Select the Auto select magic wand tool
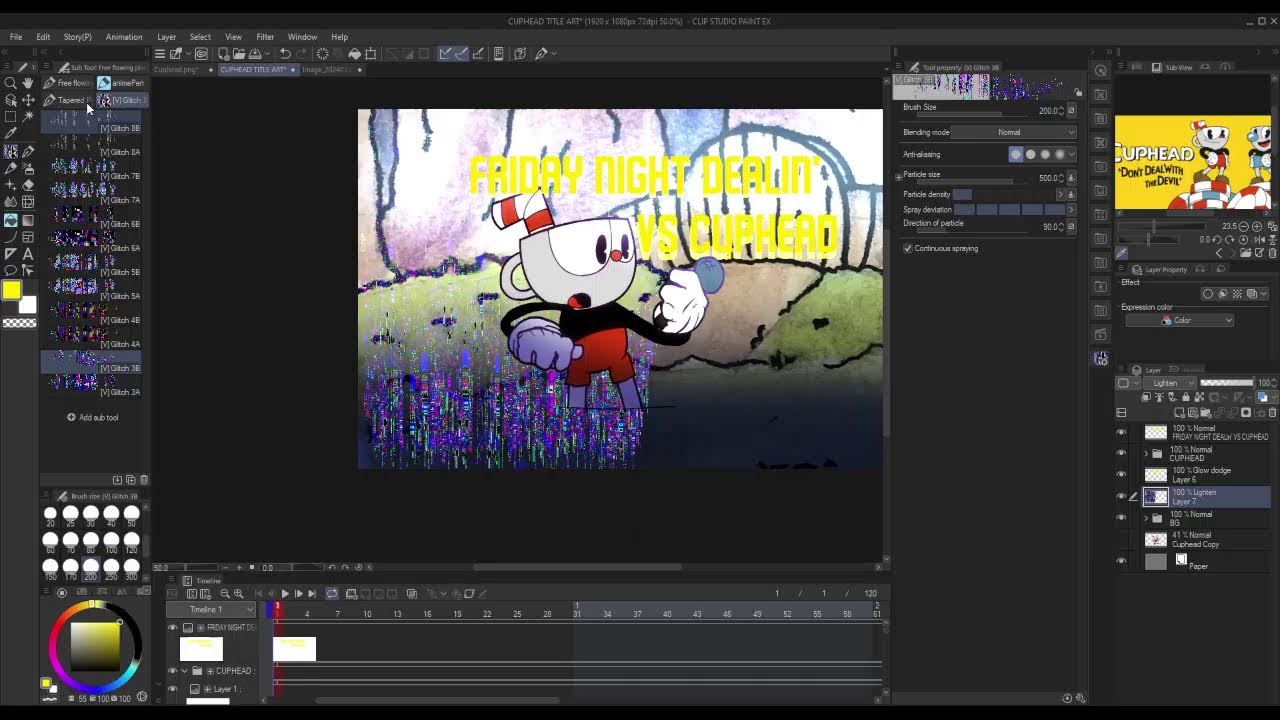 tap(28, 117)
